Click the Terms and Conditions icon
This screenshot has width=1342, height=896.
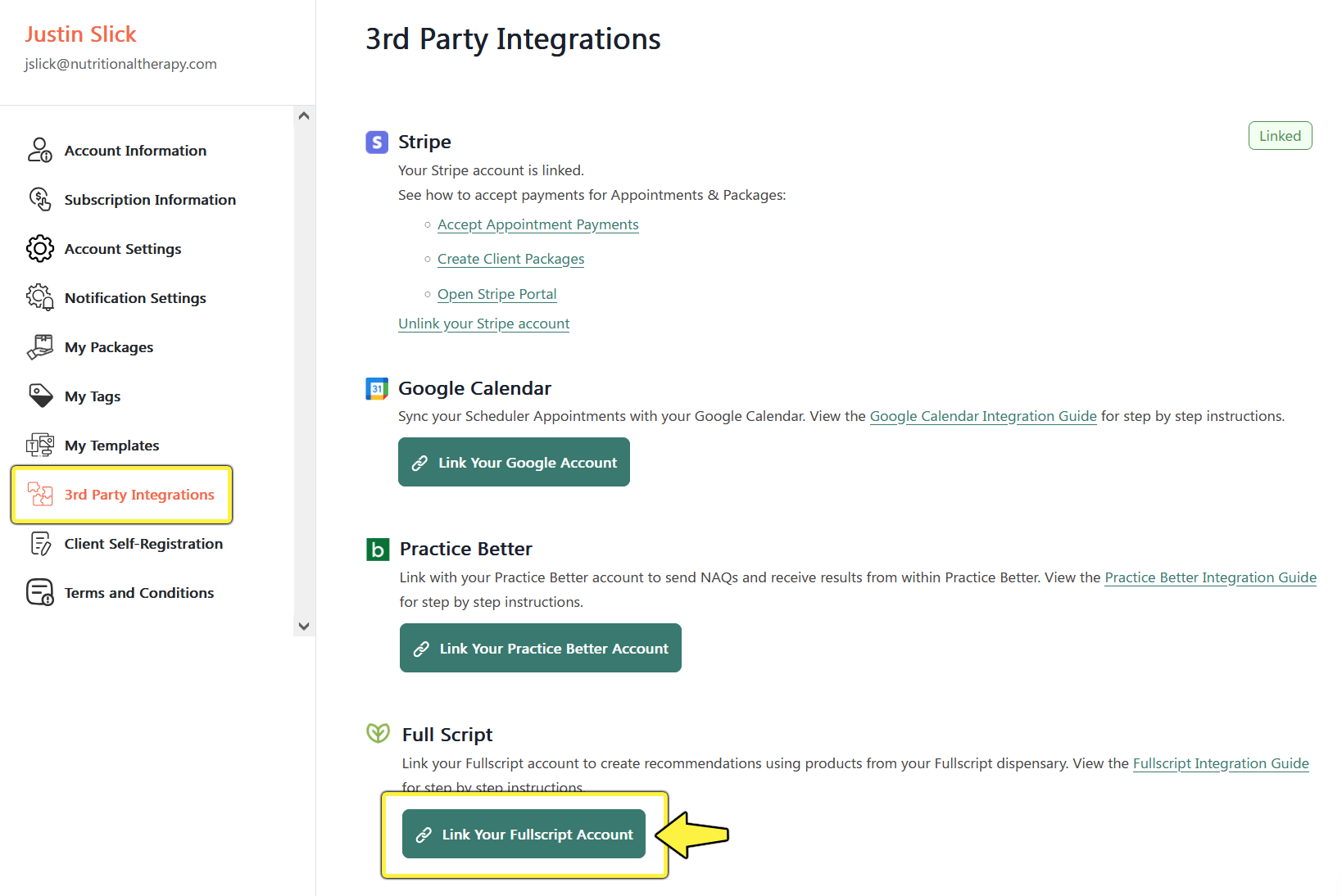[x=40, y=592]
